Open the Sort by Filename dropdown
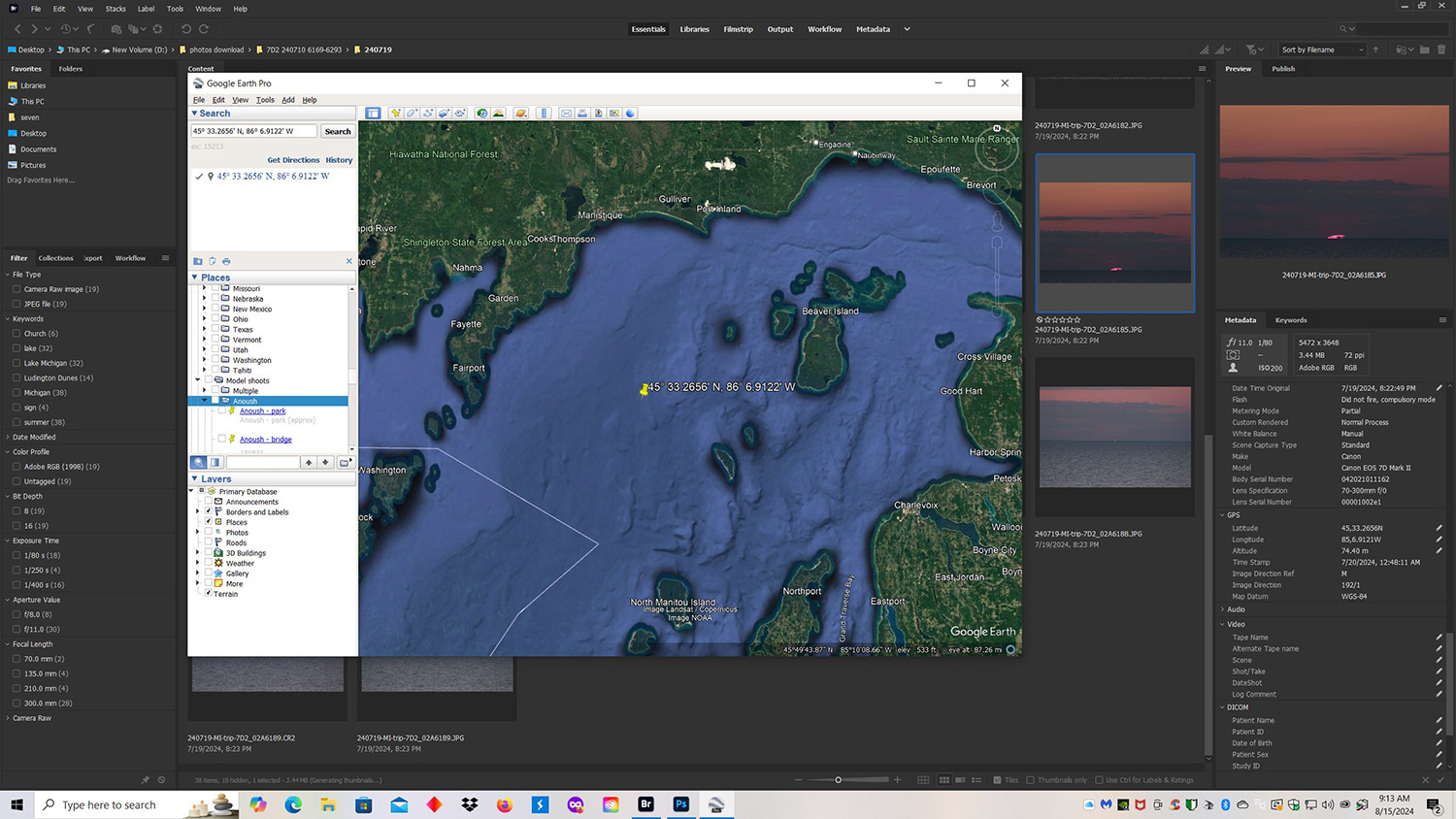This screenshot has height=819, width=1456. click(1322, 49)
